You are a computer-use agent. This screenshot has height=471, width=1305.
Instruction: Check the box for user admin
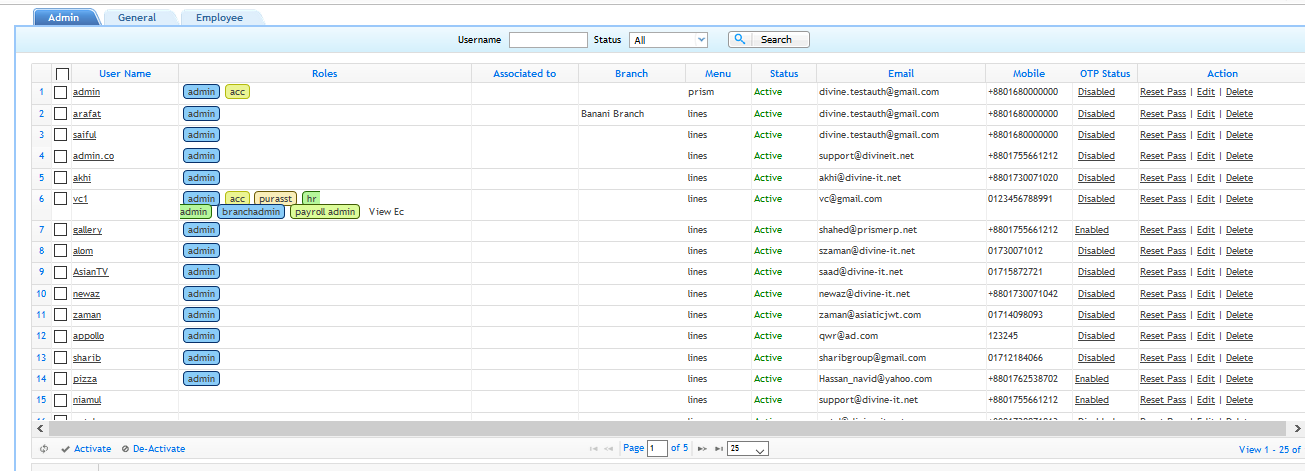click(60, 92)
